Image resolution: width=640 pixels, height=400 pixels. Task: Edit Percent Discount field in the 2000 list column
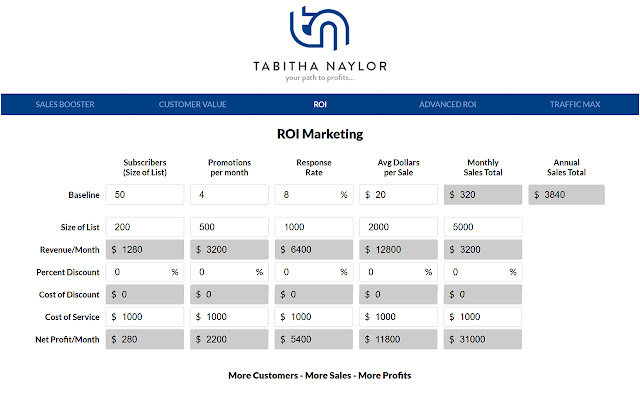tap(398, 272)
